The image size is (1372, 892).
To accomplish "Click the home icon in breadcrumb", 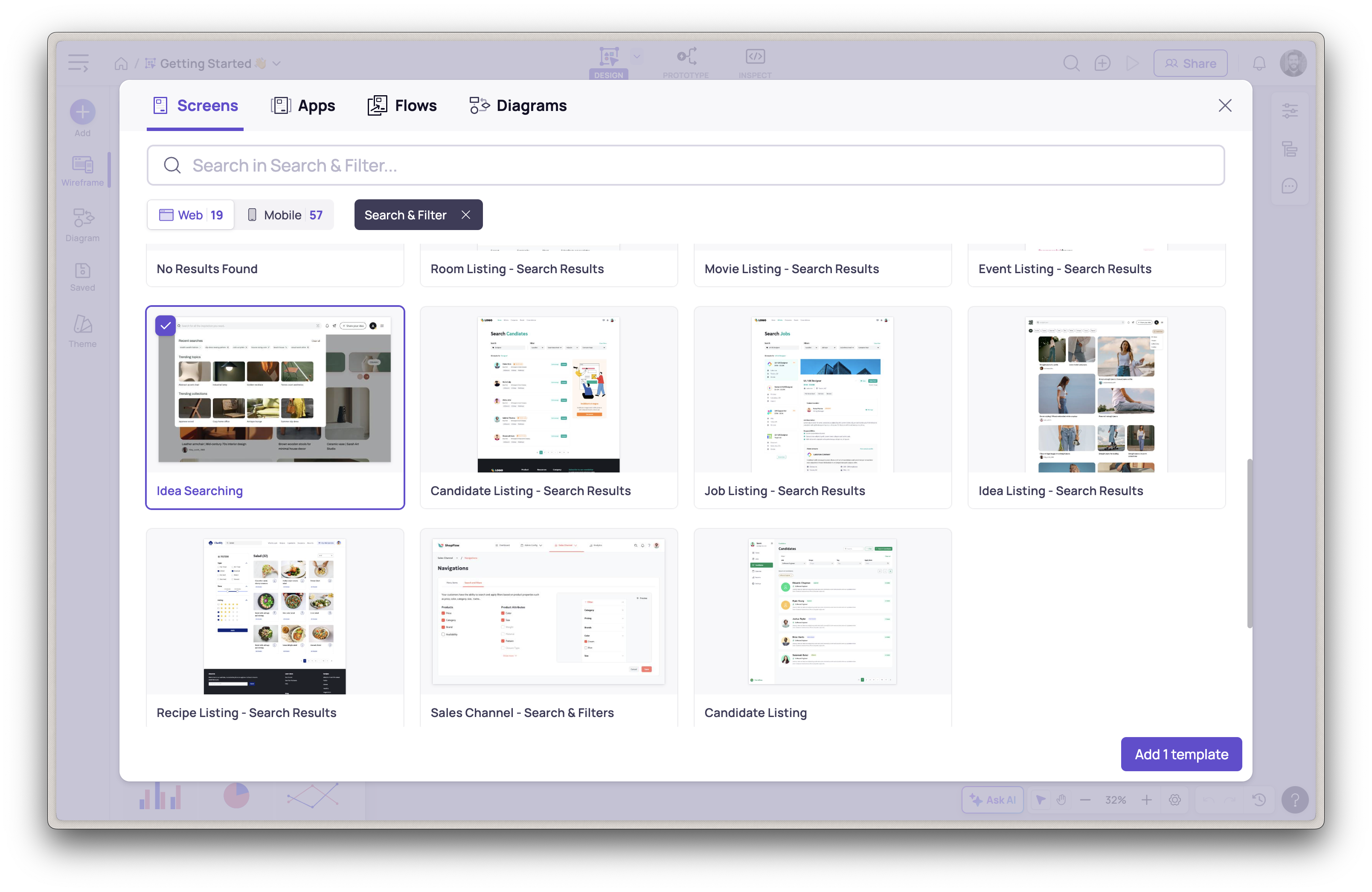I will (121, 64).
